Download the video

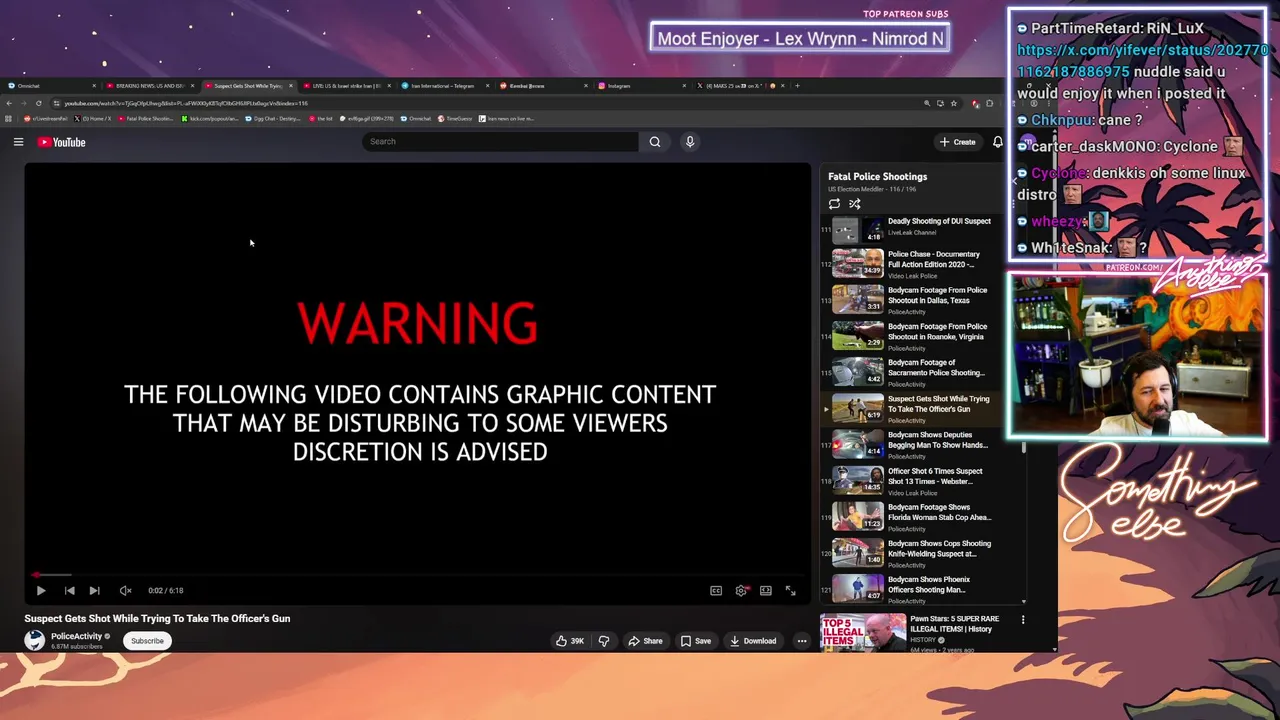point(753,641)
